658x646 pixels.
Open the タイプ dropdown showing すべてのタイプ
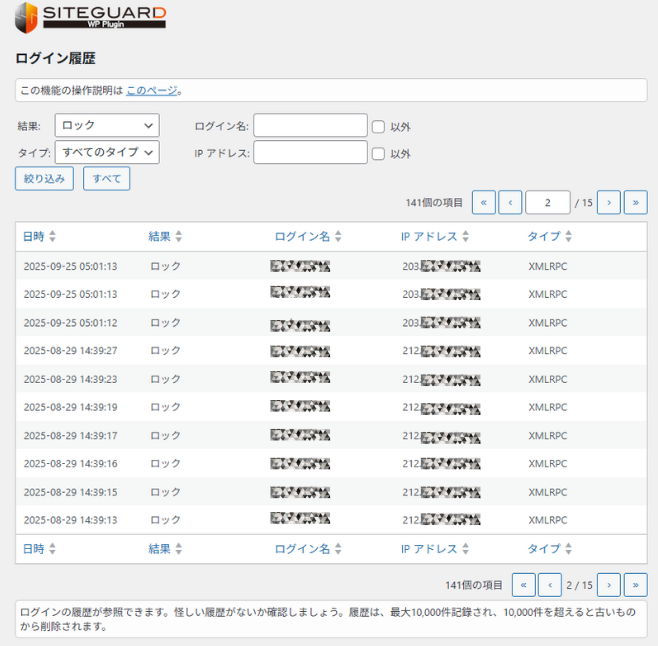(106, 152)
